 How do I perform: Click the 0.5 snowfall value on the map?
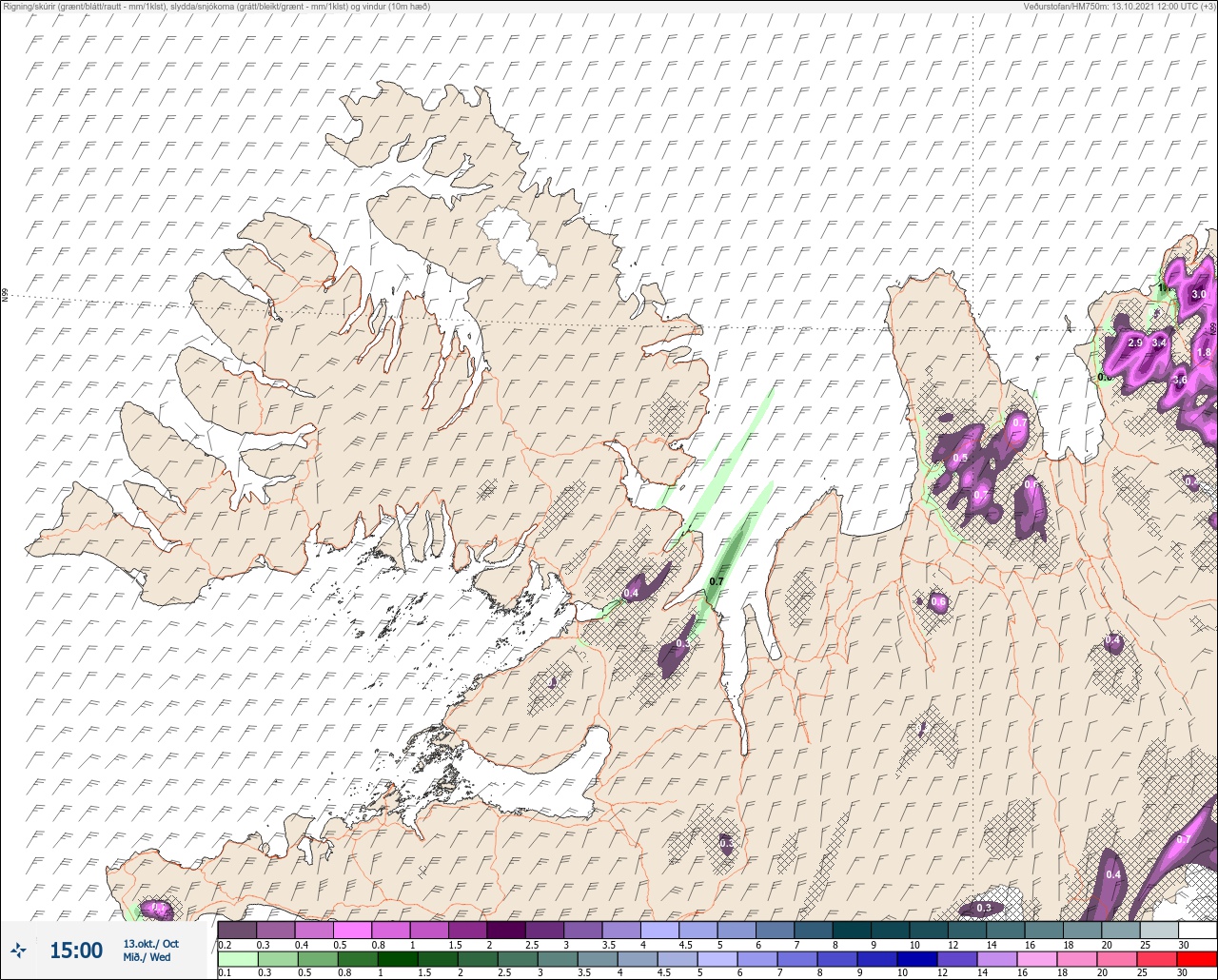[x=960, y=458]
